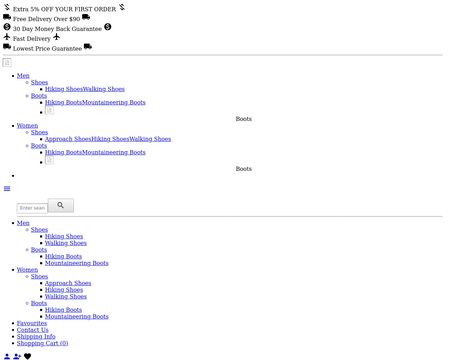Image resolution: width=450 pixels, height=360 pixels.
Task: Open the Shipping Info link
Action: (36, 336)
